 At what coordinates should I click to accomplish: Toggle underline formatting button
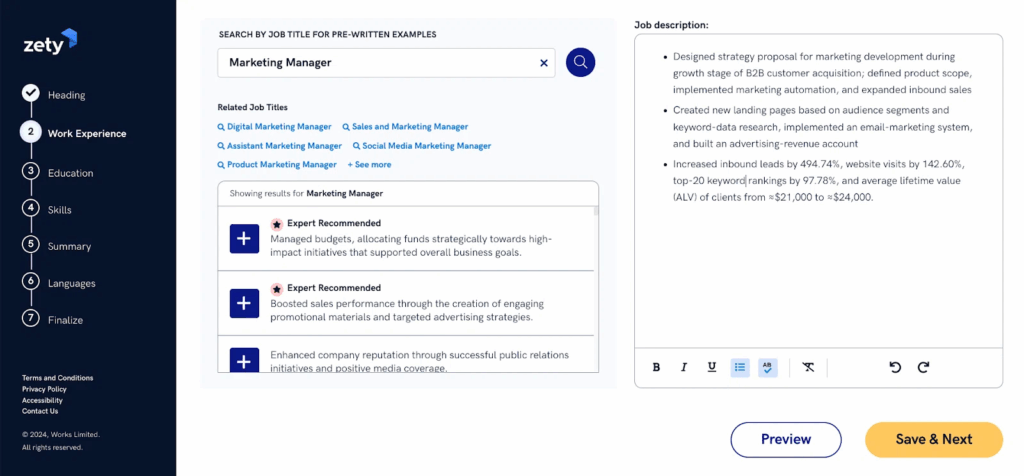tap(712, 367)
